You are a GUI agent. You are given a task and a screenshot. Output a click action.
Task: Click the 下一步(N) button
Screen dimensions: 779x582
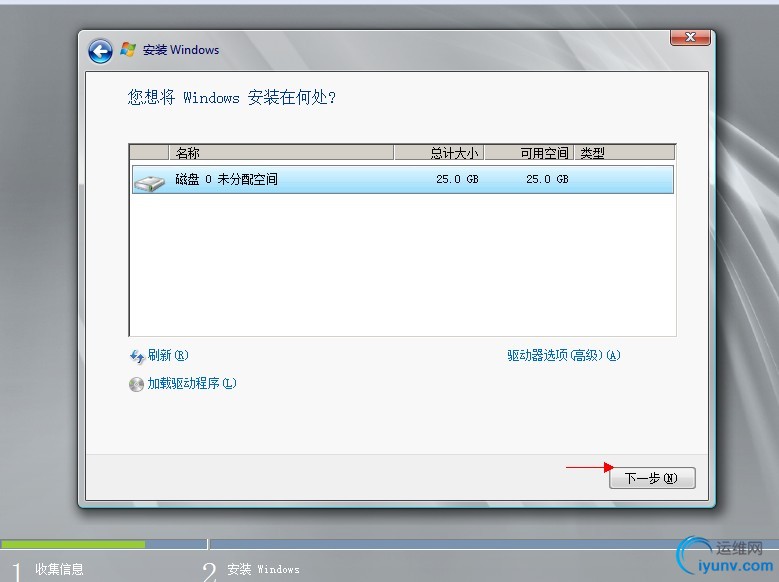[652, 478]
